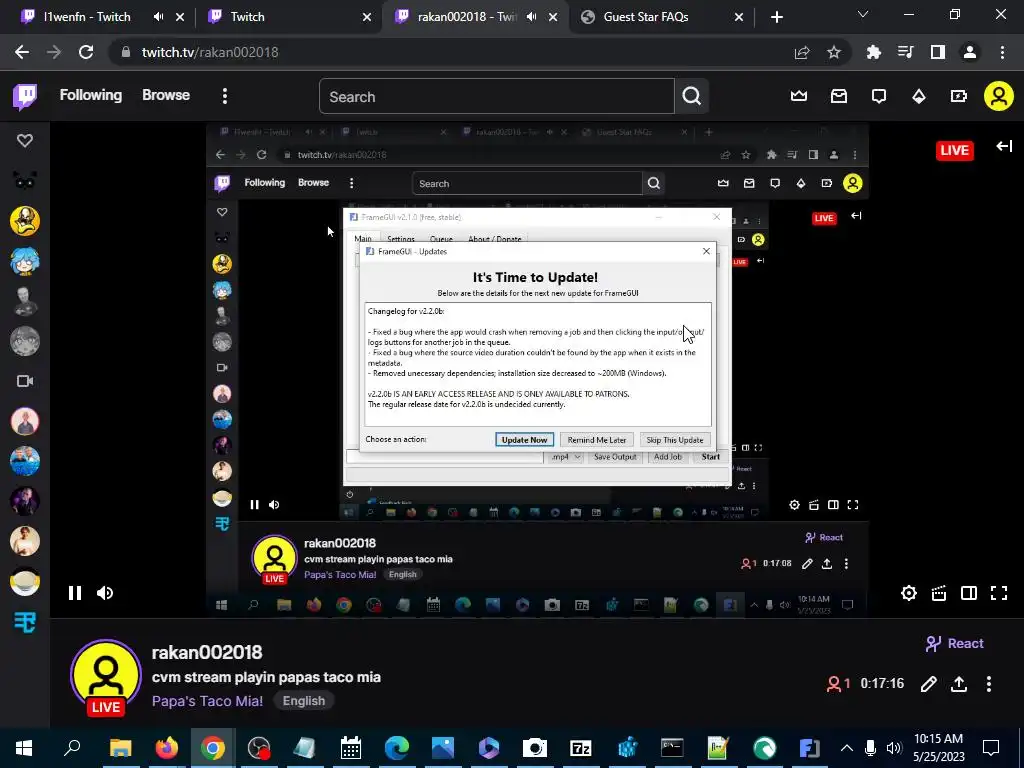1024x768 pixels.
Task: Open the Chrome three-dot menu
Action: [x=1002, y=52]
